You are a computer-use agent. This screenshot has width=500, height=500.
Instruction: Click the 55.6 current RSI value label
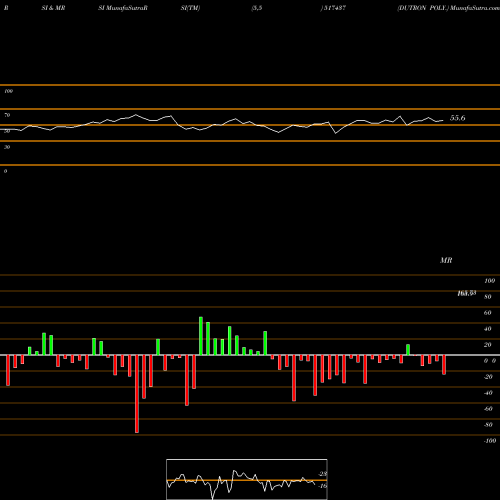[457, 118]
